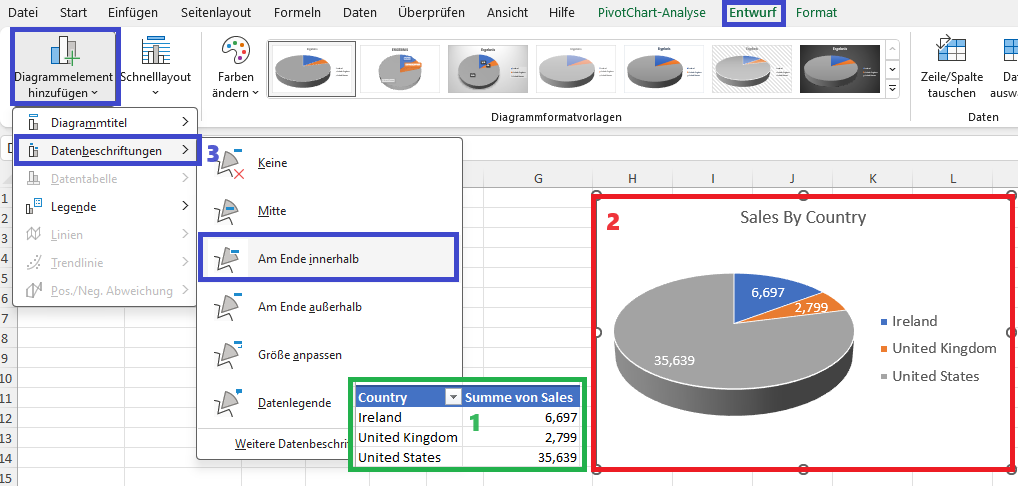The width and height of the screenshot is (1018, 486).
Task: Select column G header
Action: [x=538, y=178]
